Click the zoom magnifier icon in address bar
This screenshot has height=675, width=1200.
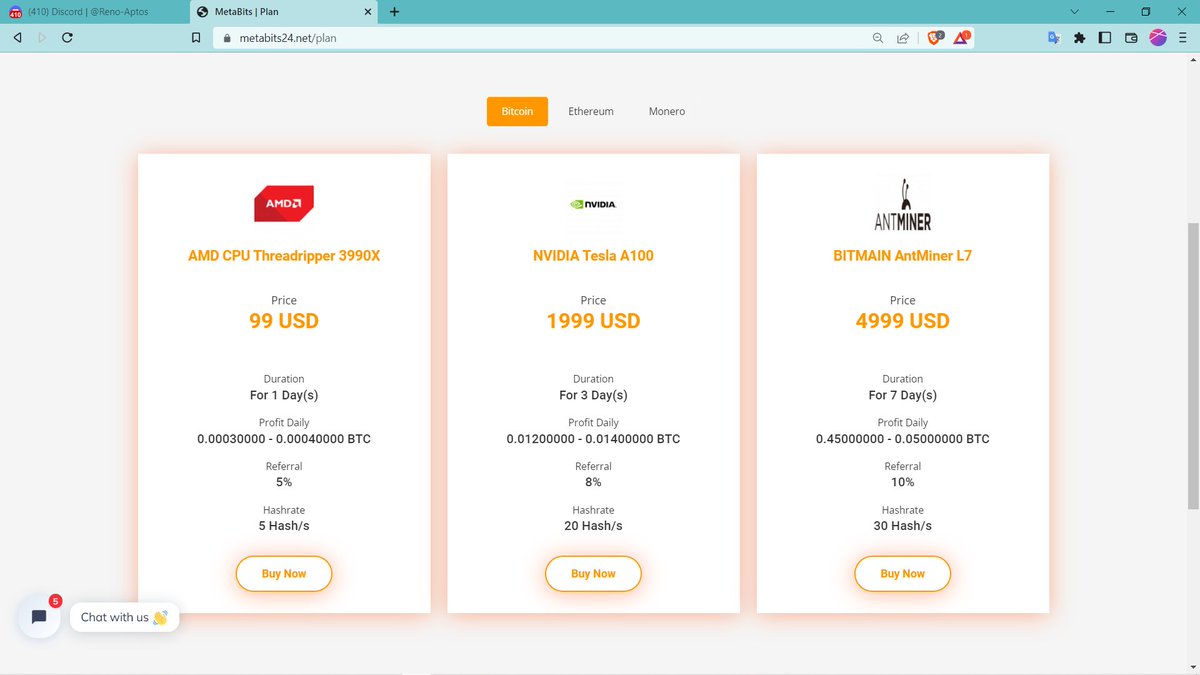pyautogui.click(x=878, y=38)
